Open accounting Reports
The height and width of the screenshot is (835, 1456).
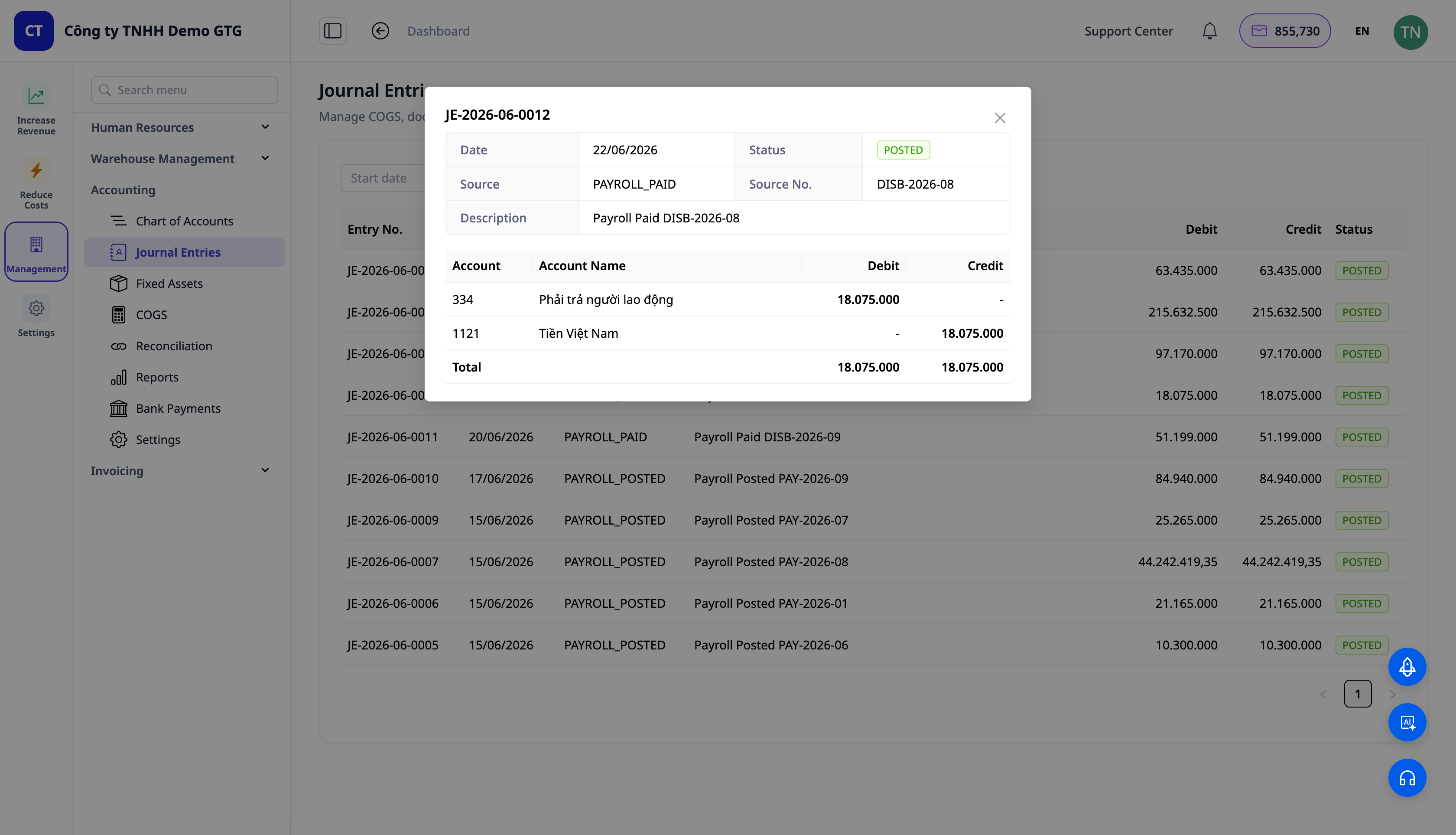click(x=184, y=377)
